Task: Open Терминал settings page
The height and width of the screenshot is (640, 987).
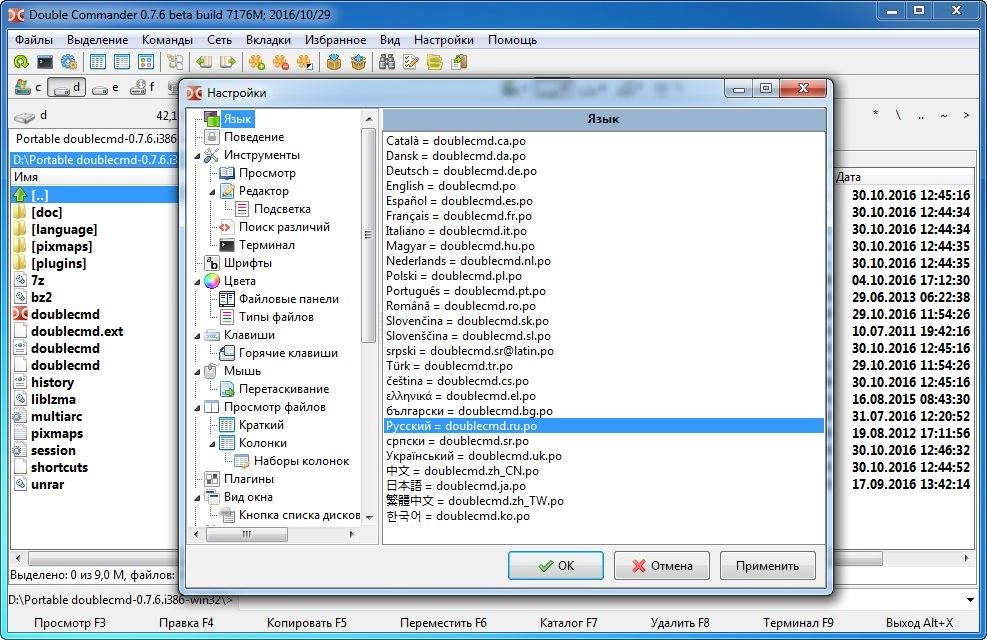Action: (266, 245)
